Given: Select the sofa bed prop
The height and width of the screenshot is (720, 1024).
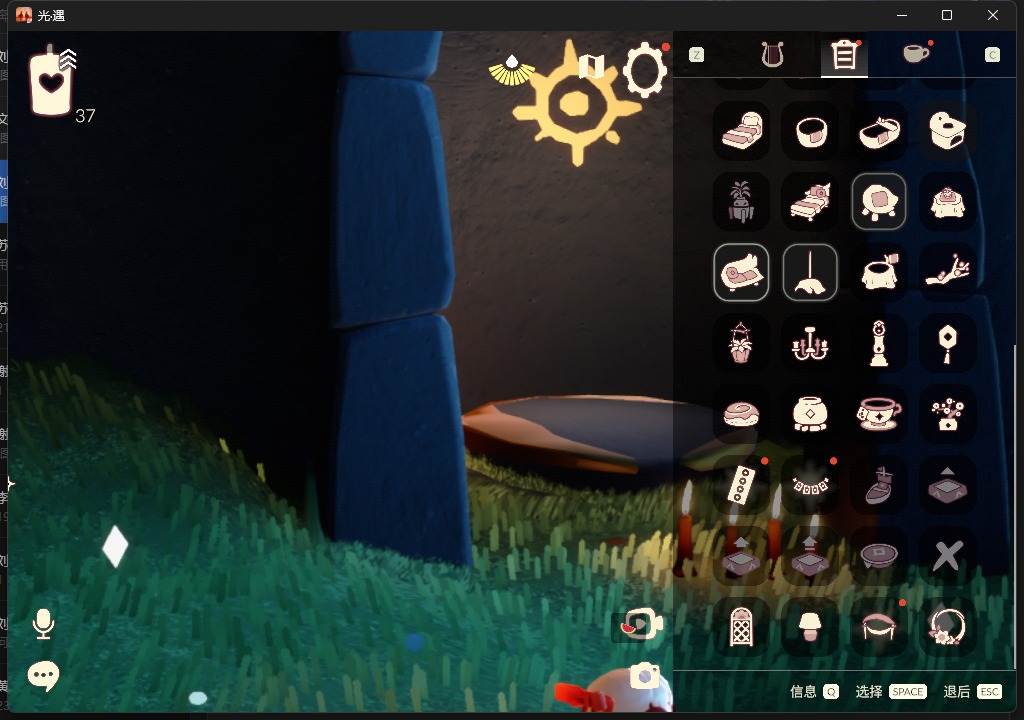Looking at the screenshot, I should pos(741,131).
